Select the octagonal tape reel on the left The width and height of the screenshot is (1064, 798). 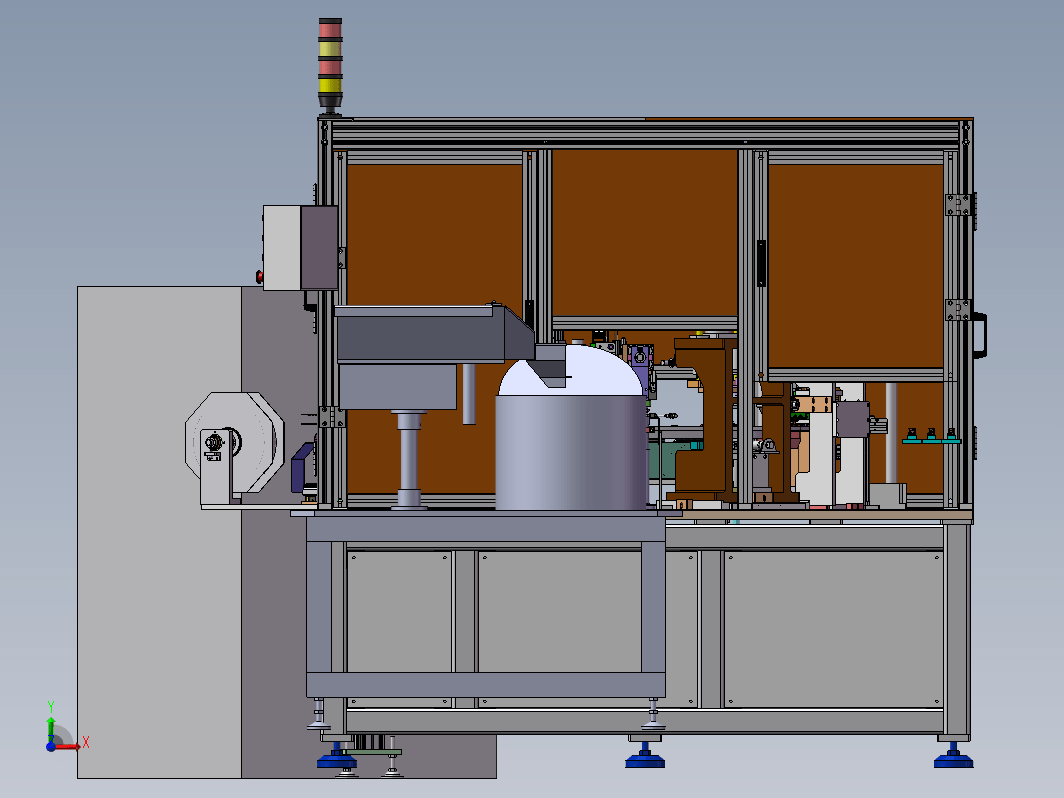(235, 442)
